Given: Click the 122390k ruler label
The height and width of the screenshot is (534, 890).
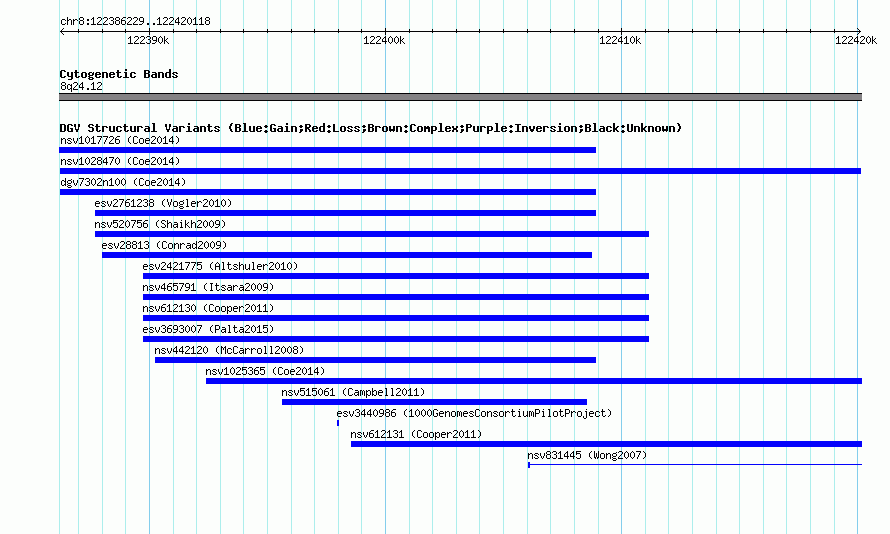Looking at the screenshot, I should [x=148, y=40].
